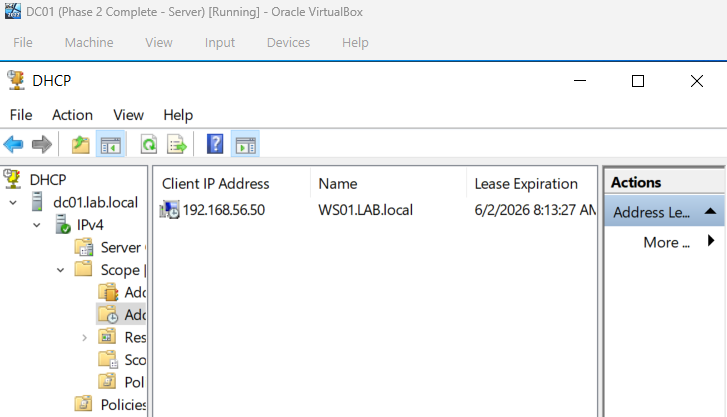Click the Up One Level folder icon
The width and height of the screenshot is (727, 417).
[x=80, y=145]
